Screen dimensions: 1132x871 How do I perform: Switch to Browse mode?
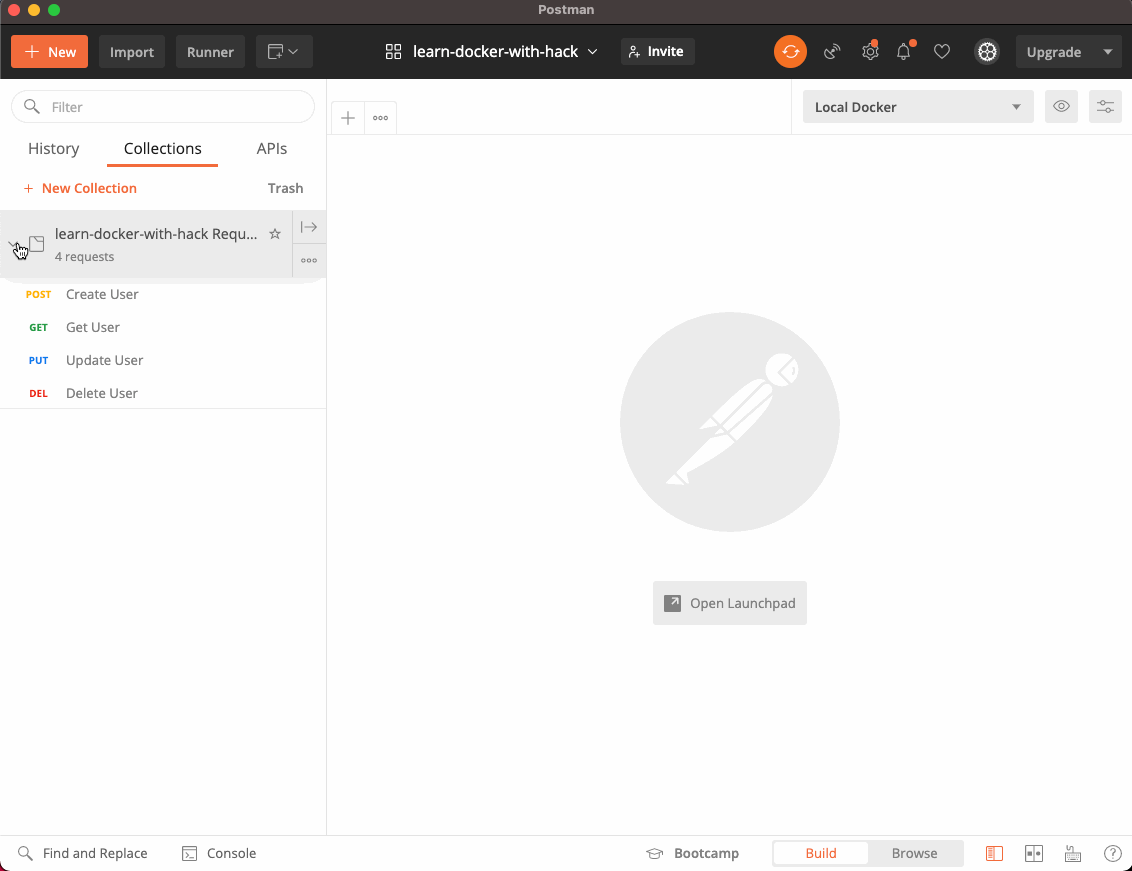915,854
